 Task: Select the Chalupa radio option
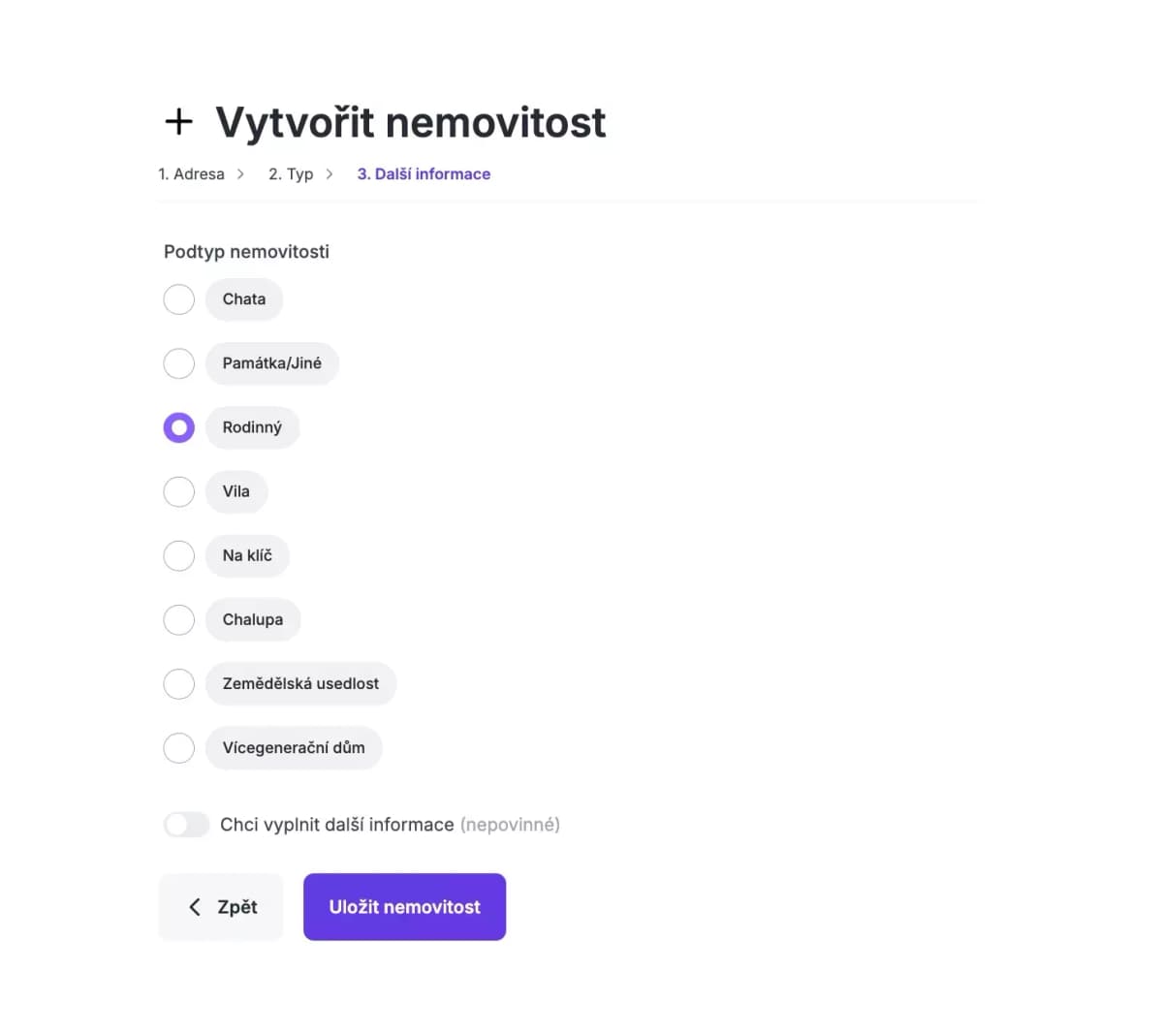[178, 619]
